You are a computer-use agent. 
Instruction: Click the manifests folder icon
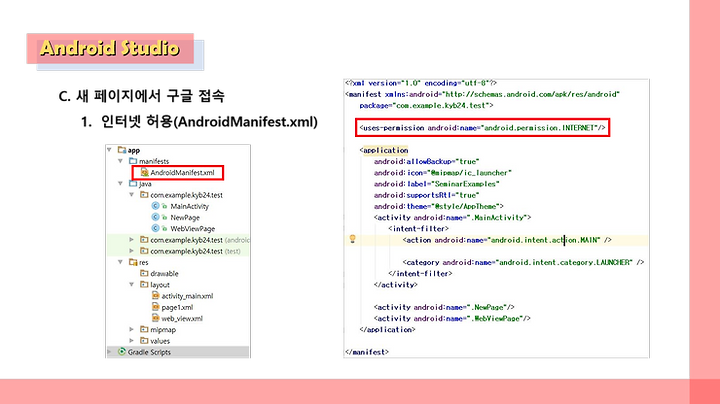point(133,161)
